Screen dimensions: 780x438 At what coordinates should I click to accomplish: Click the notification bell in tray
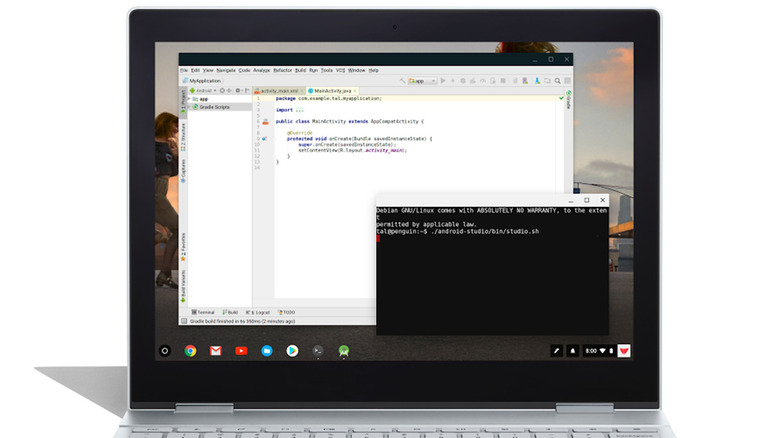[x=573, y=351]
